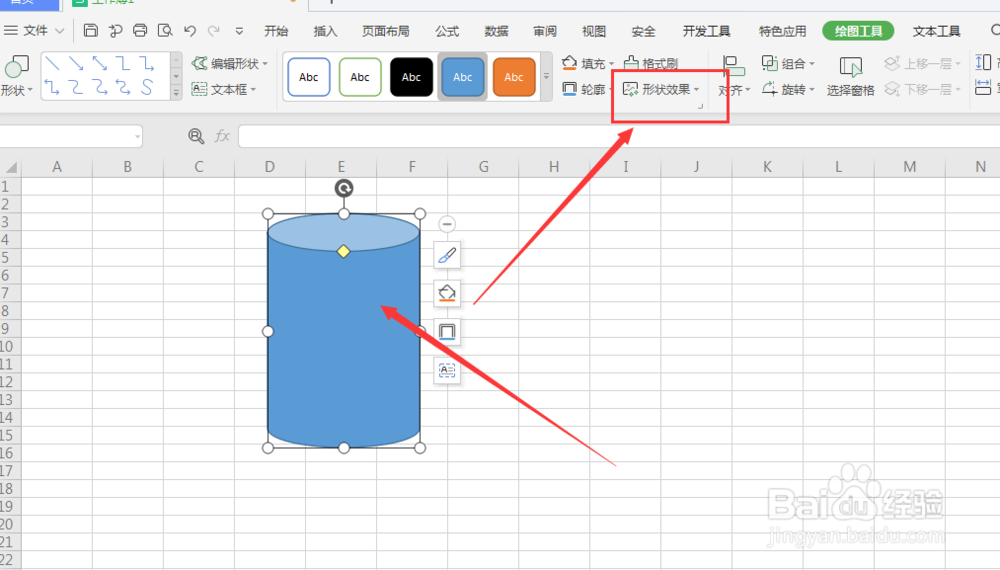1000x570 pixels.
Task: Open the 开发工具 tab
Action: tap(707, 31)
